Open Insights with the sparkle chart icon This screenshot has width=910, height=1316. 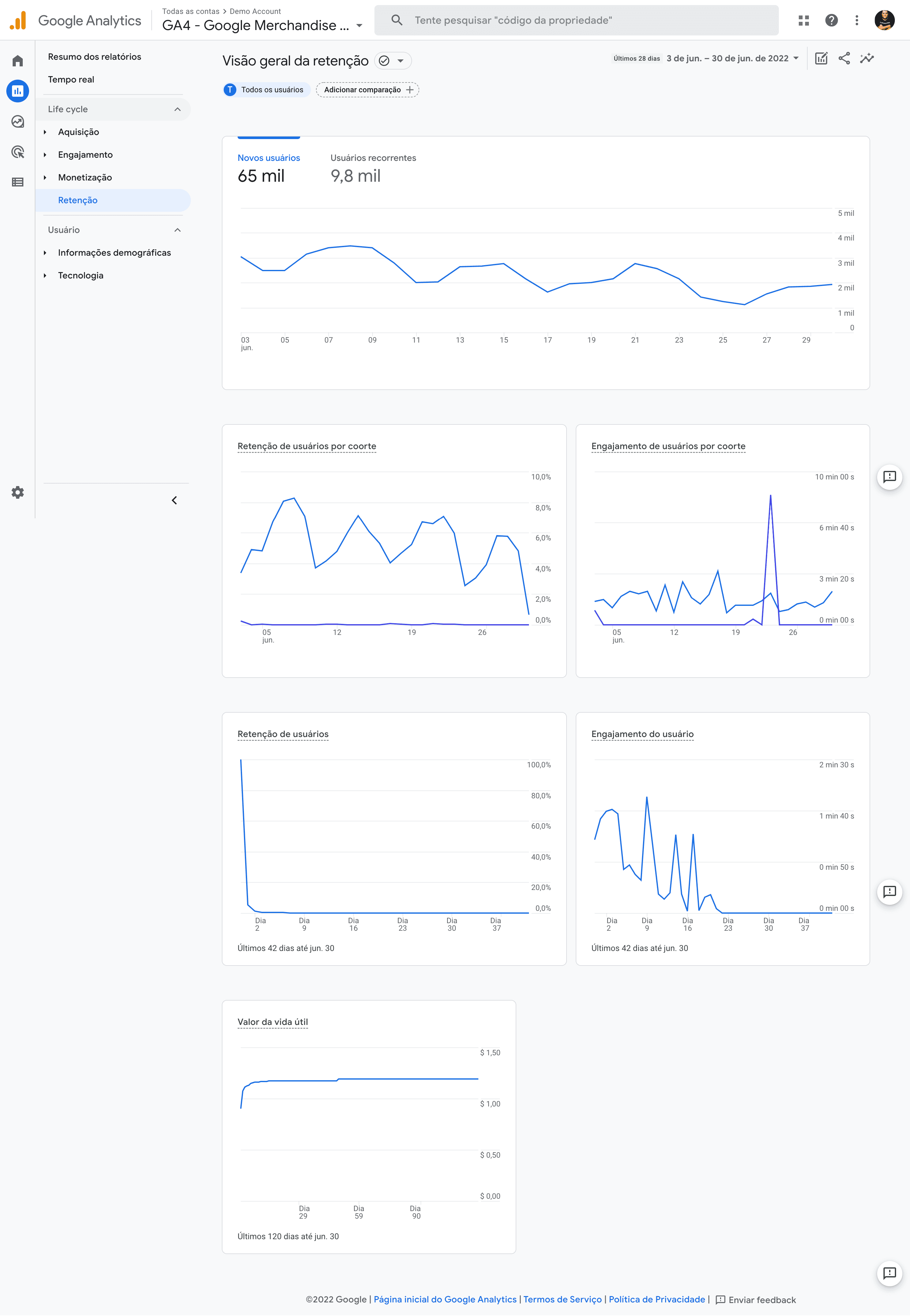tap(867, 58)
